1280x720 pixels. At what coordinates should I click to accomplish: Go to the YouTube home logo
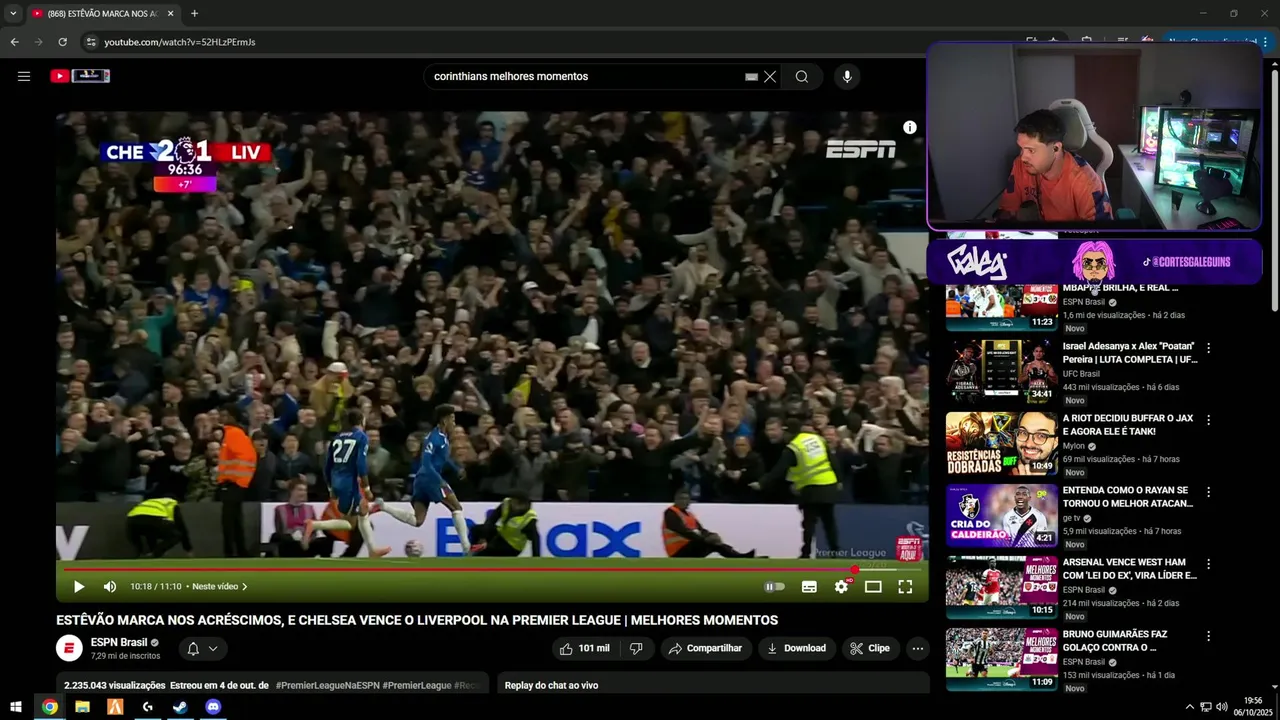pos(80,76)
